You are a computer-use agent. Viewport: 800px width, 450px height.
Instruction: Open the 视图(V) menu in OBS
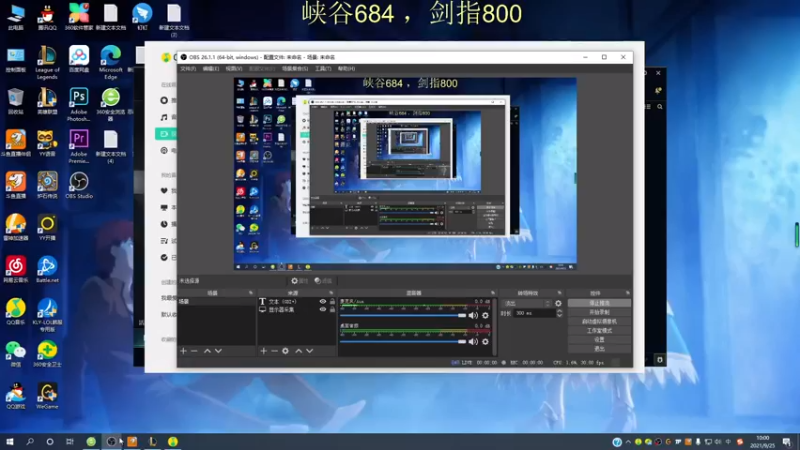234,68
